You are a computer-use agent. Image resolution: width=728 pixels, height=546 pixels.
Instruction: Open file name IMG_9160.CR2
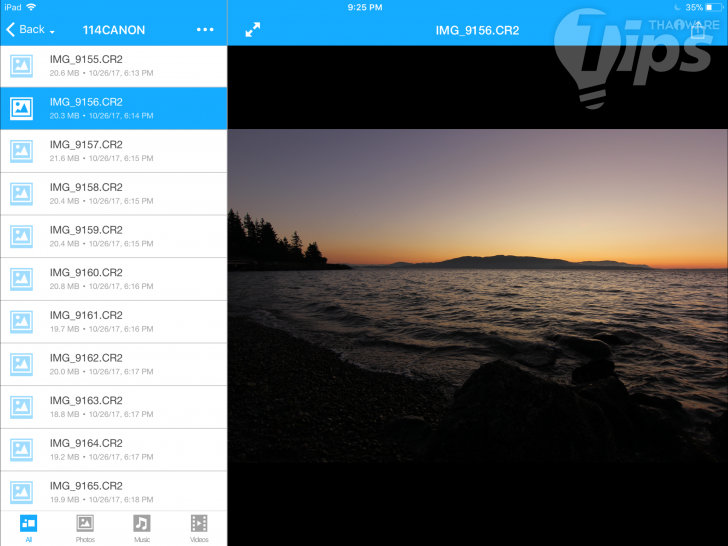tap(86, 273)
